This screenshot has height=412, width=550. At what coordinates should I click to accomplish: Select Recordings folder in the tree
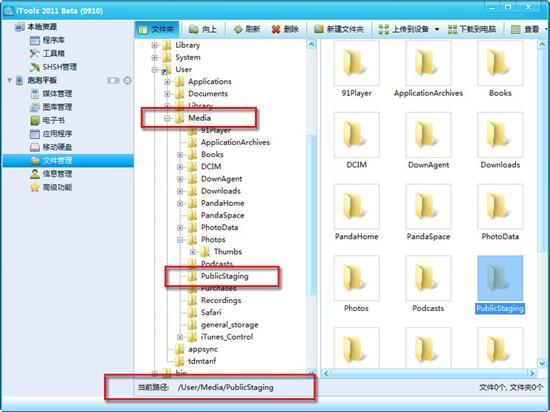point(221,300)
